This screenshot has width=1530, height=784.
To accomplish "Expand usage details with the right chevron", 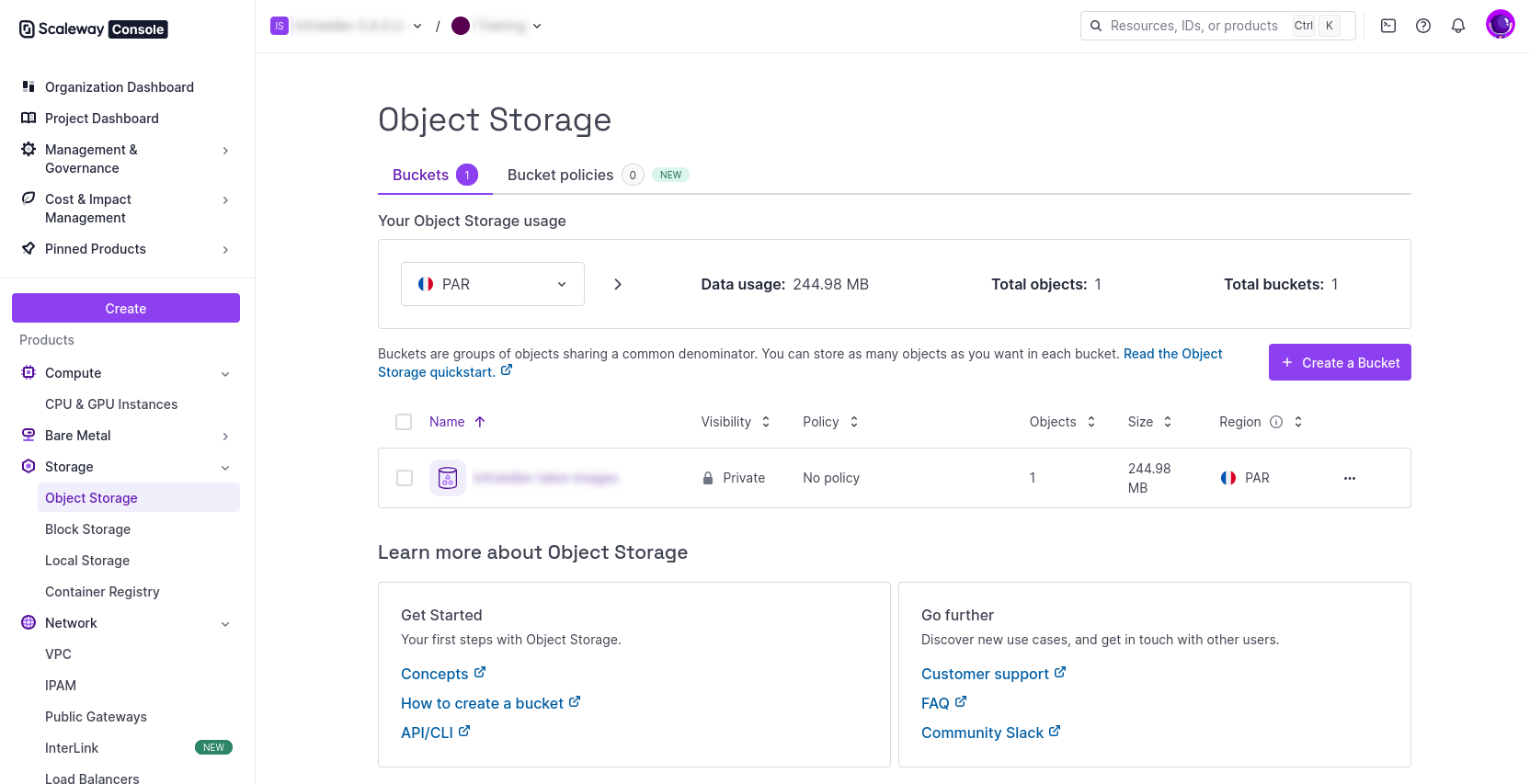I will coord(618,284).
